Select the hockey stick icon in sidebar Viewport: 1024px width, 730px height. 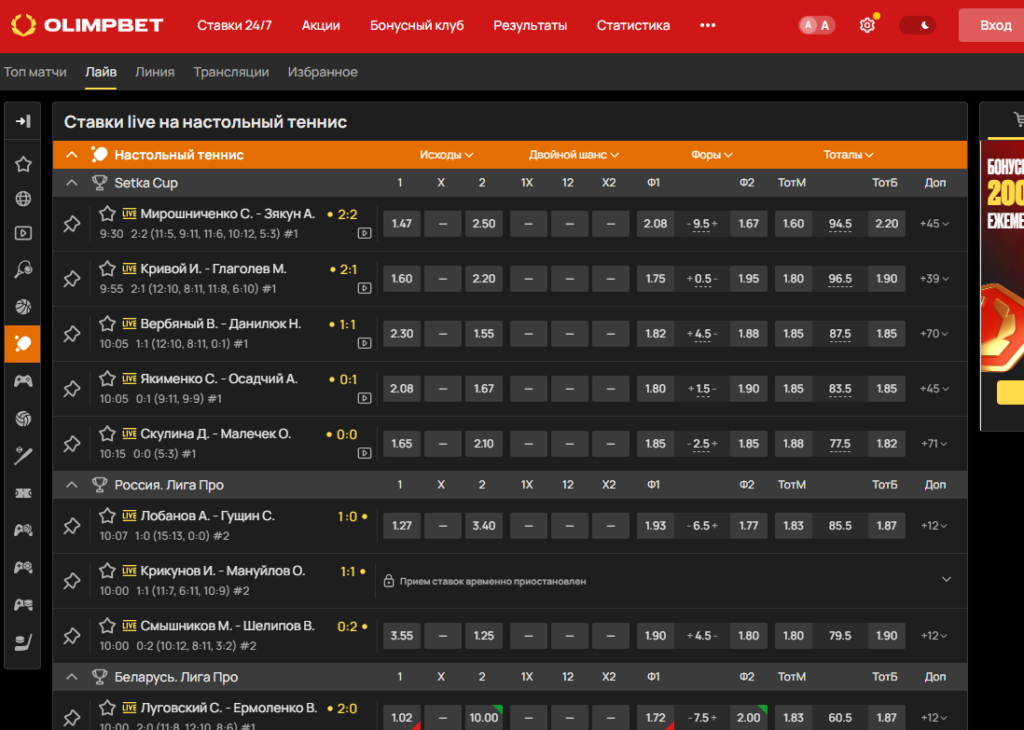[23, 643]
